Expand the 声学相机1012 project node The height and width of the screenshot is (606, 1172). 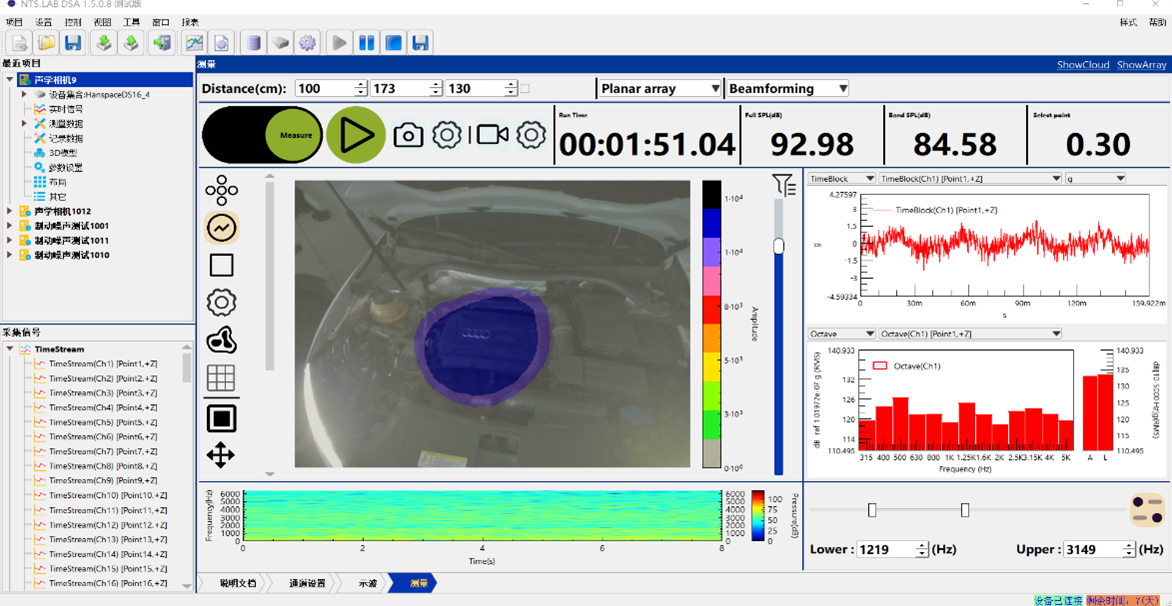click(9, 211)
